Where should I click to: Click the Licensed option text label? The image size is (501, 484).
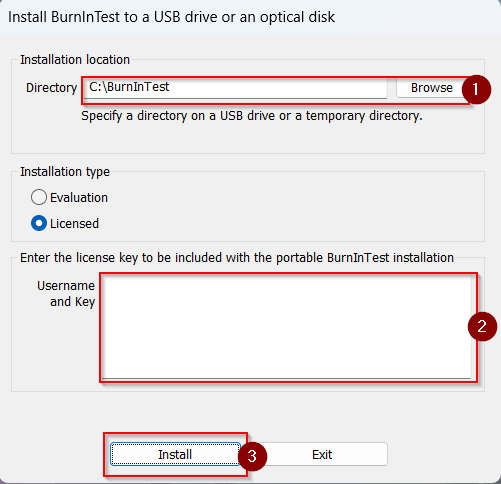pyautogui.click(x=74, y=224)
